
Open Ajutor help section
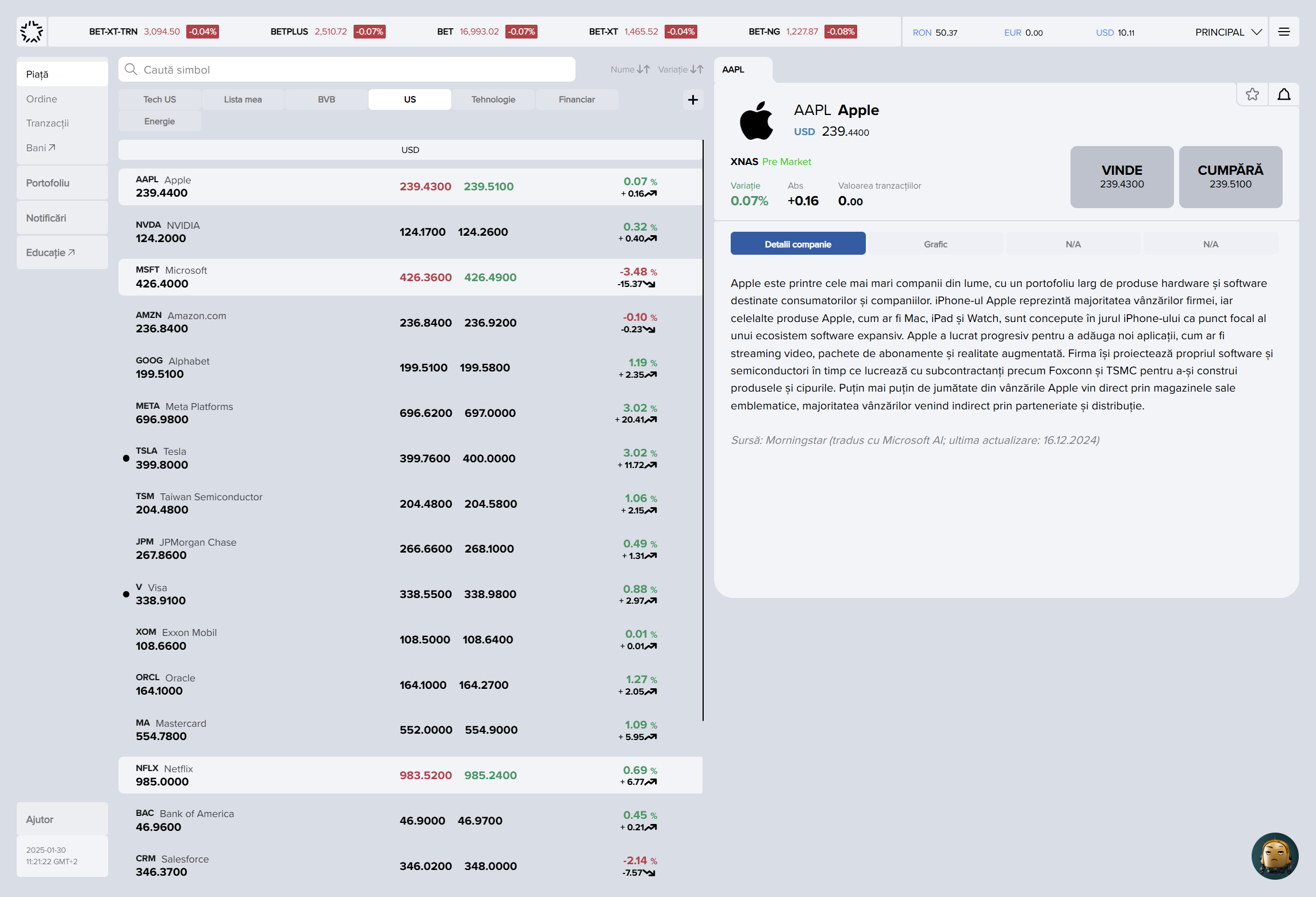point(62,819)
